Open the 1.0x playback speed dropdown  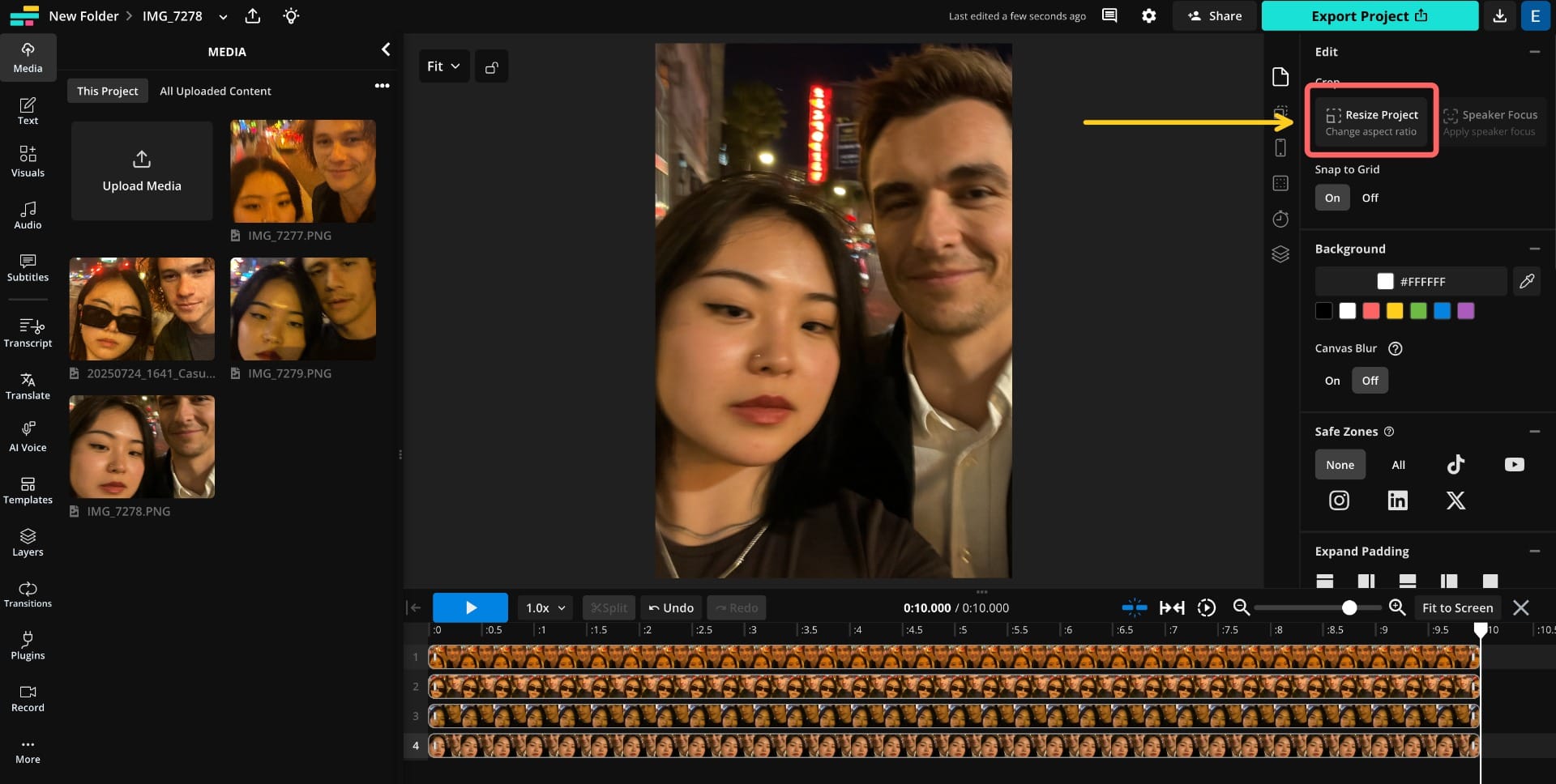(545, 607)
